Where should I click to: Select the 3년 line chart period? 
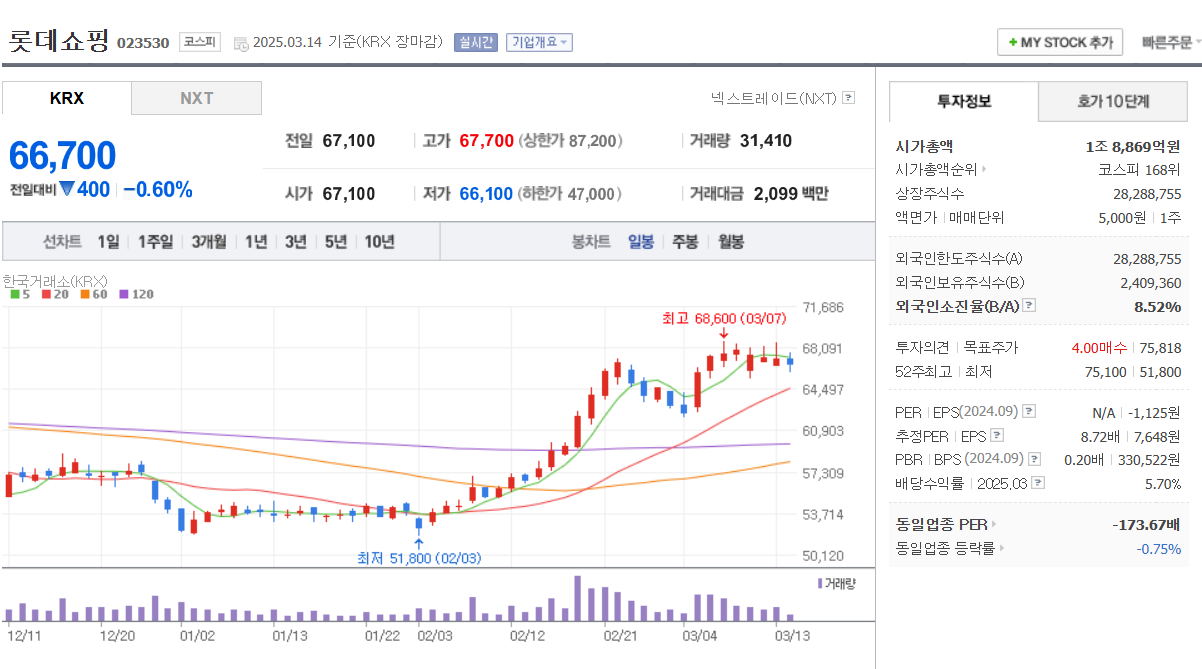pyautogui.click(x=295, y=242)
